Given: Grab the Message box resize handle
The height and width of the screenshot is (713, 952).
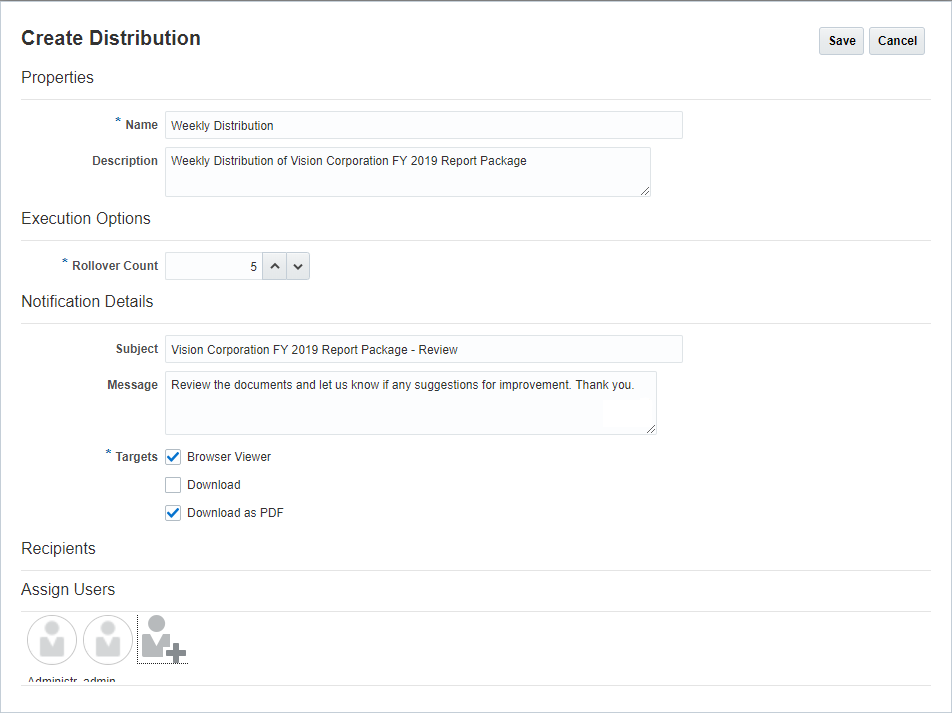Looking at the screenshot, I should pyautogui.click(x=651, y=428).
